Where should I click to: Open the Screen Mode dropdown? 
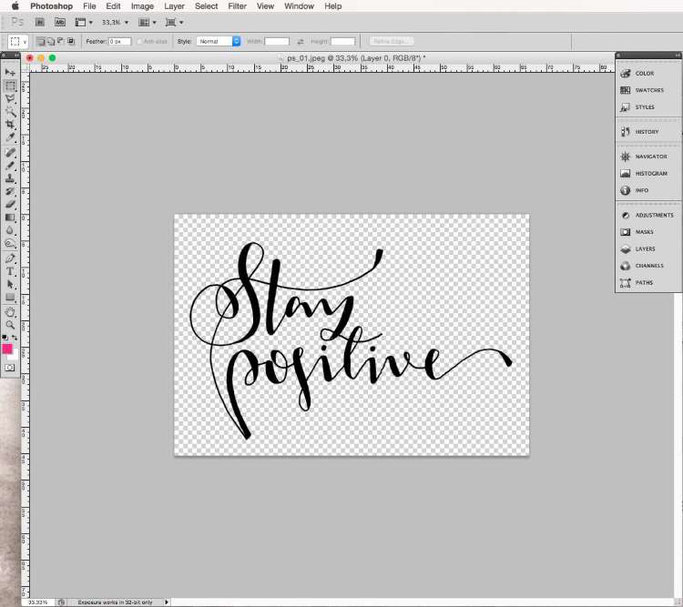[174, 22]
